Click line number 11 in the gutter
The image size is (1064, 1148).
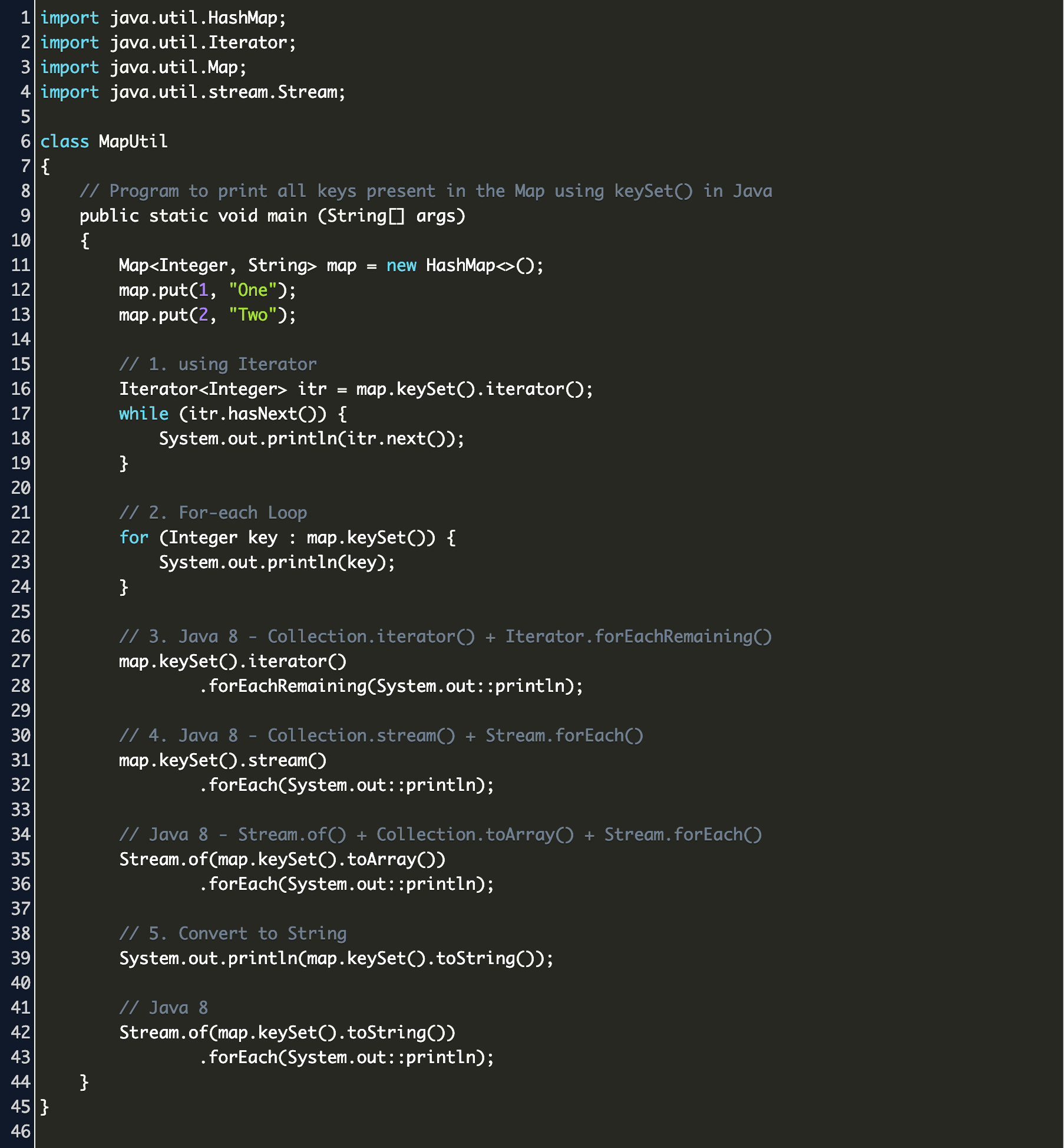(x=20, y=265)
